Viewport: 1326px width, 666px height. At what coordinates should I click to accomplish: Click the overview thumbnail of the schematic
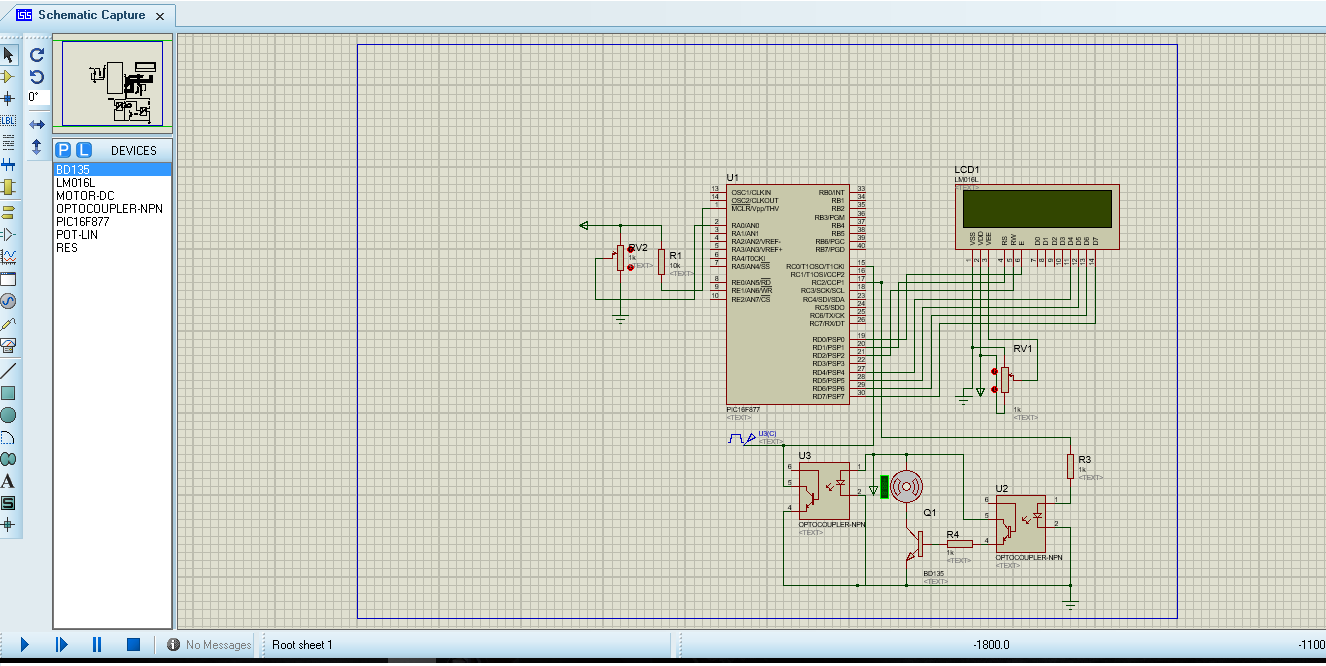[x=113, y=84]
